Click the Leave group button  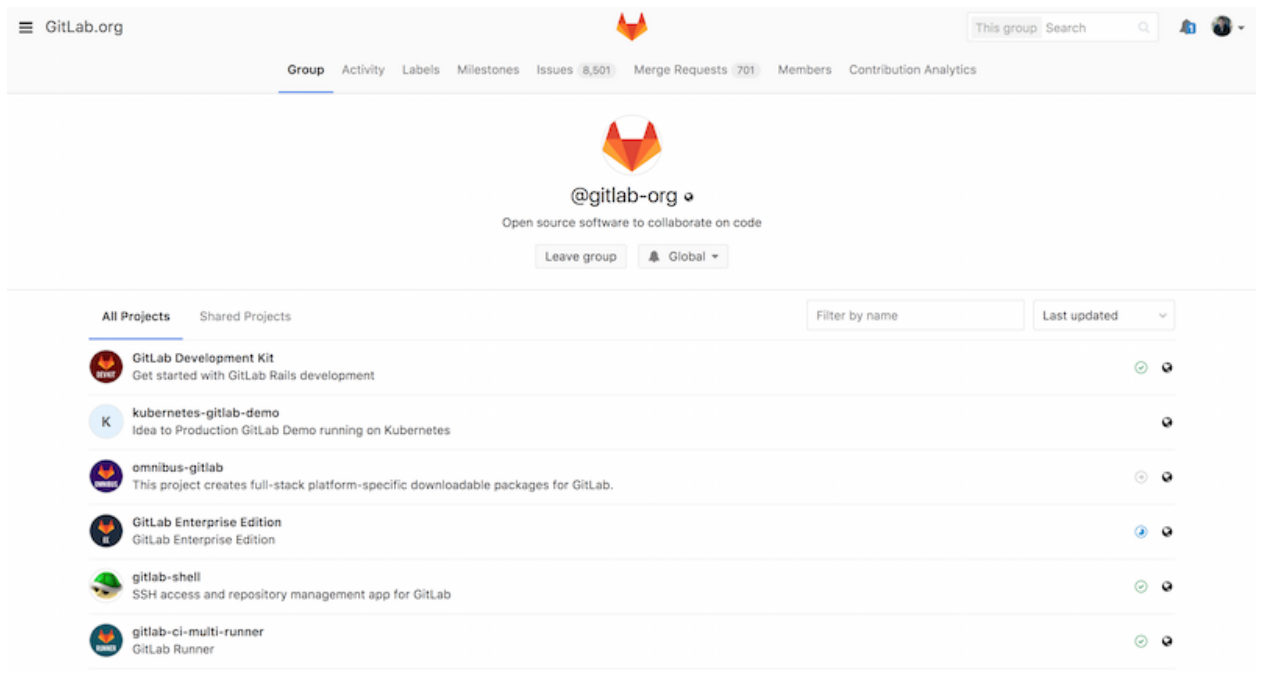pyautogui.click(x=581, y=257)
